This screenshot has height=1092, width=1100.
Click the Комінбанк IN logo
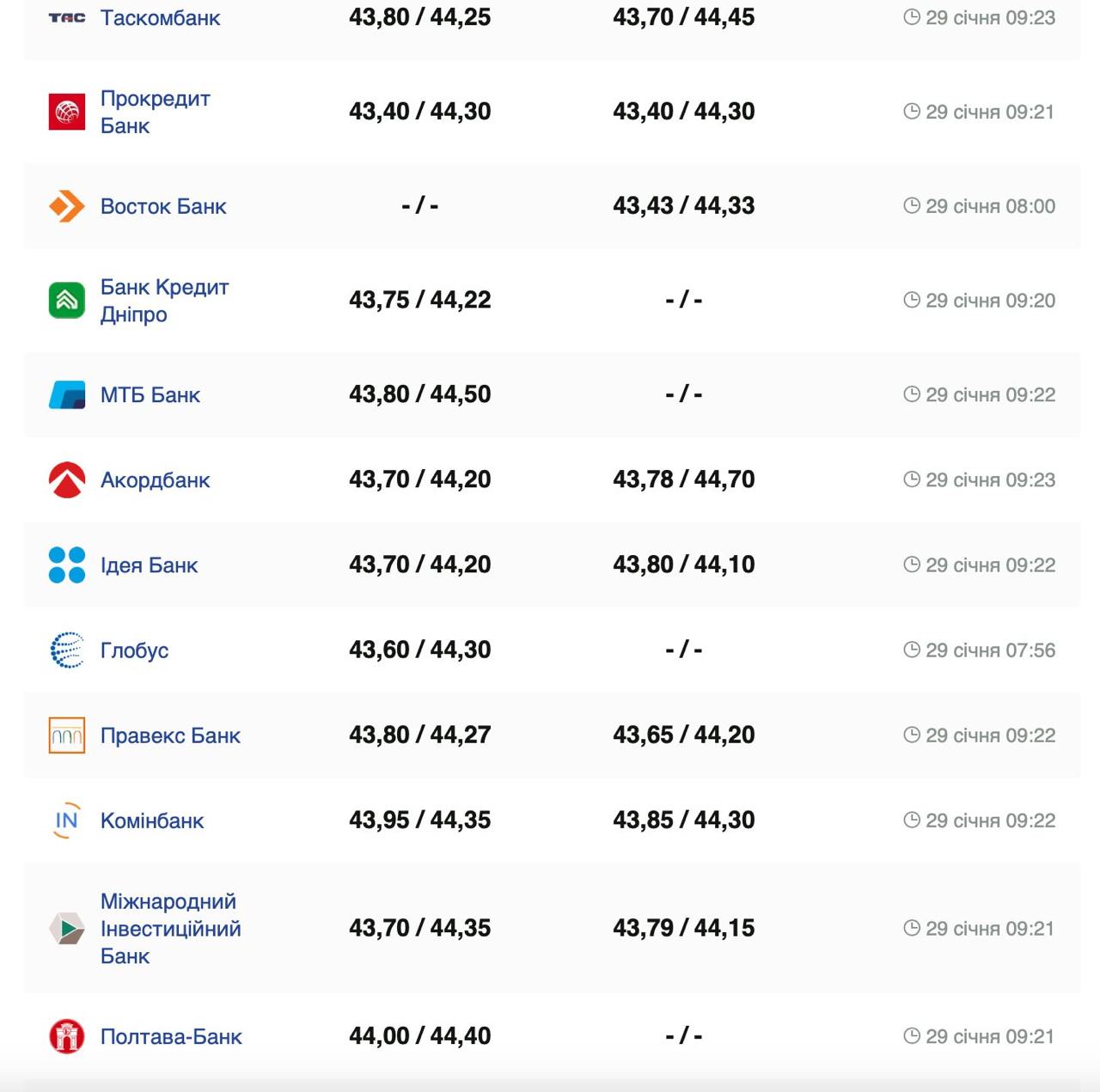[67, 821]
